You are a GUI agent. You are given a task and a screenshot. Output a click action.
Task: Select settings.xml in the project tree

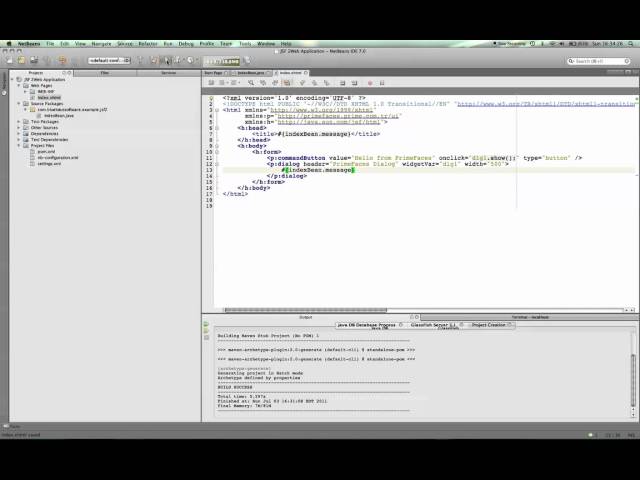pos(49,164)
